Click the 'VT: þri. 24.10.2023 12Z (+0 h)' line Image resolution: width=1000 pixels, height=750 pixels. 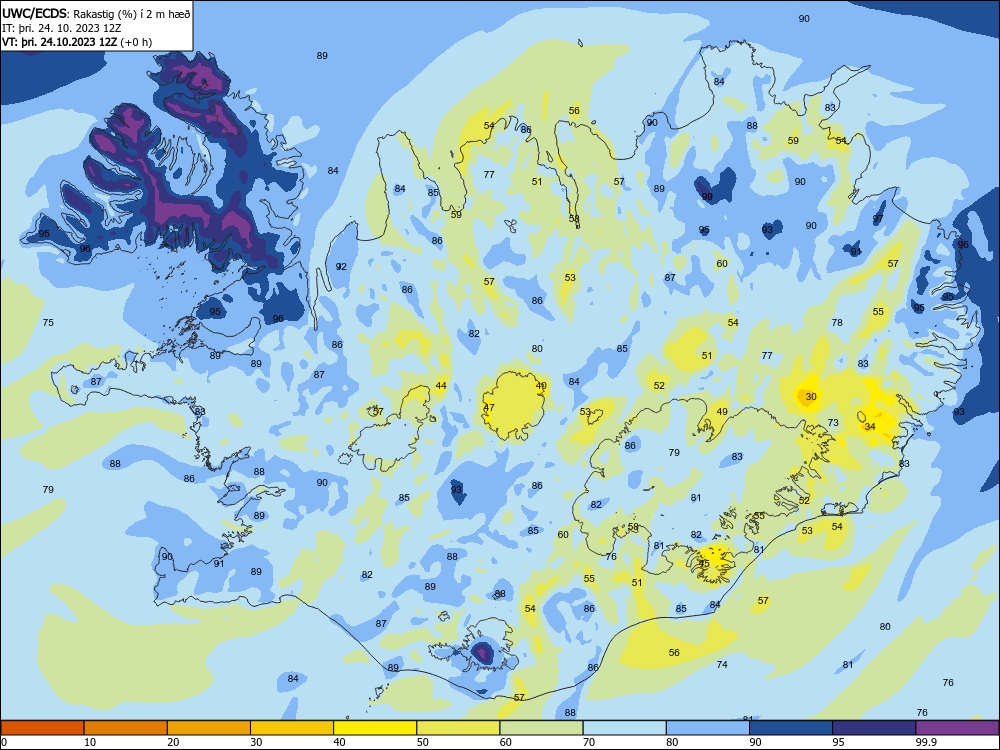click(77, 42)
